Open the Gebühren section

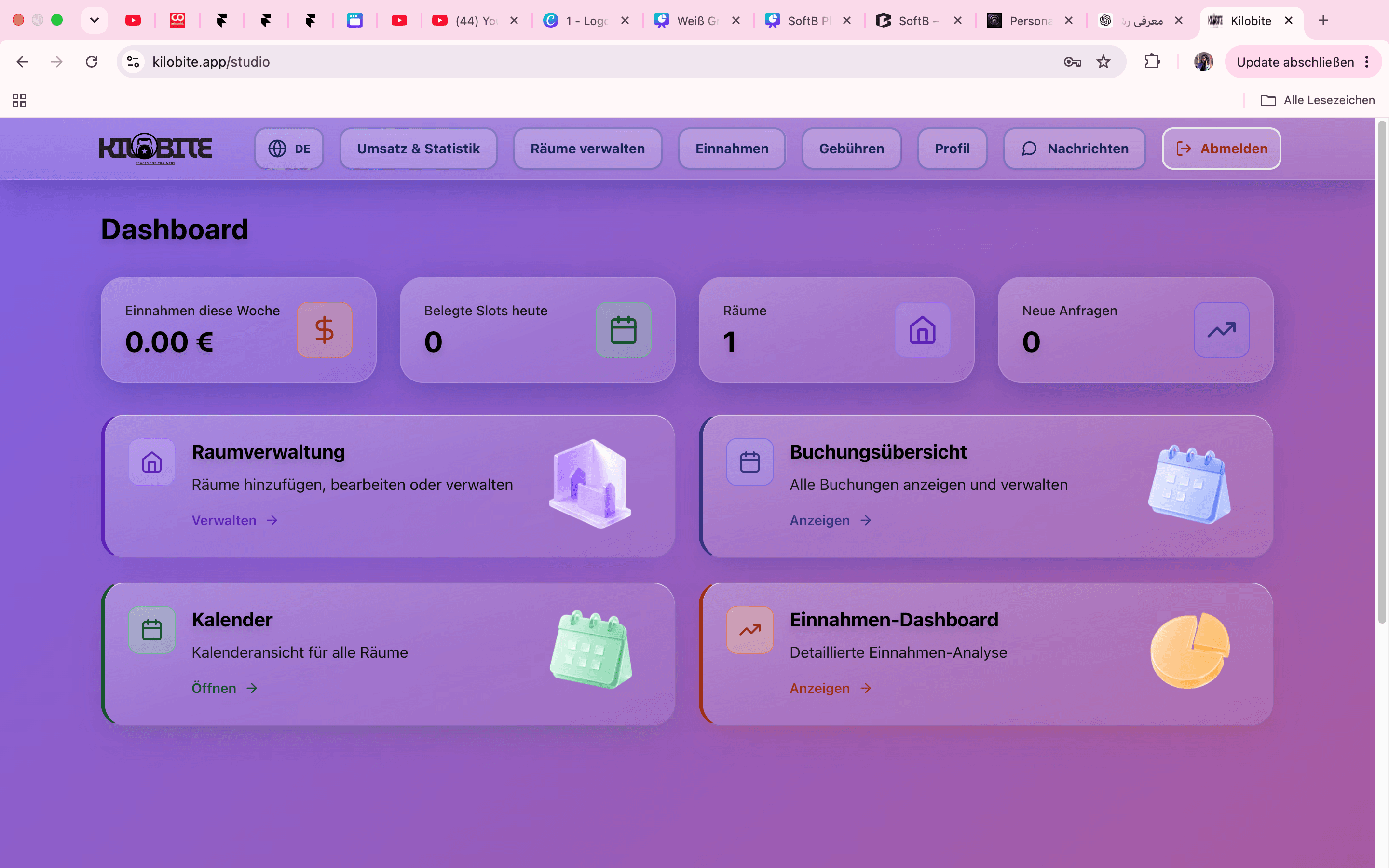point(851,149)
